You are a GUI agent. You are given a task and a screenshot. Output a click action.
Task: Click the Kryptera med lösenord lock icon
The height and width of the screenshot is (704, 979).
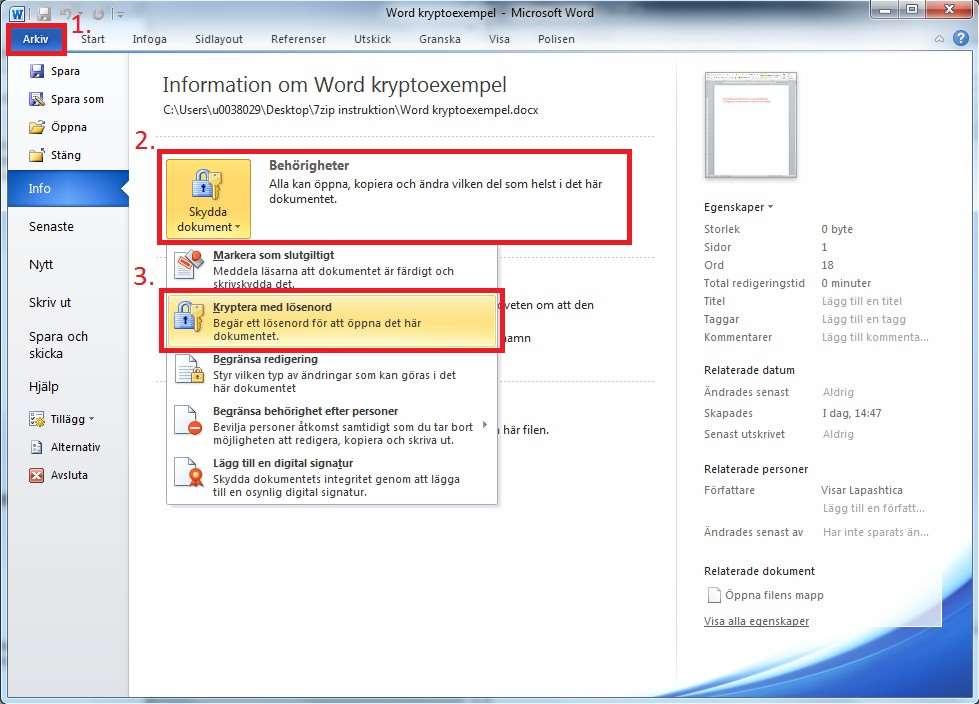click(189, 316)
